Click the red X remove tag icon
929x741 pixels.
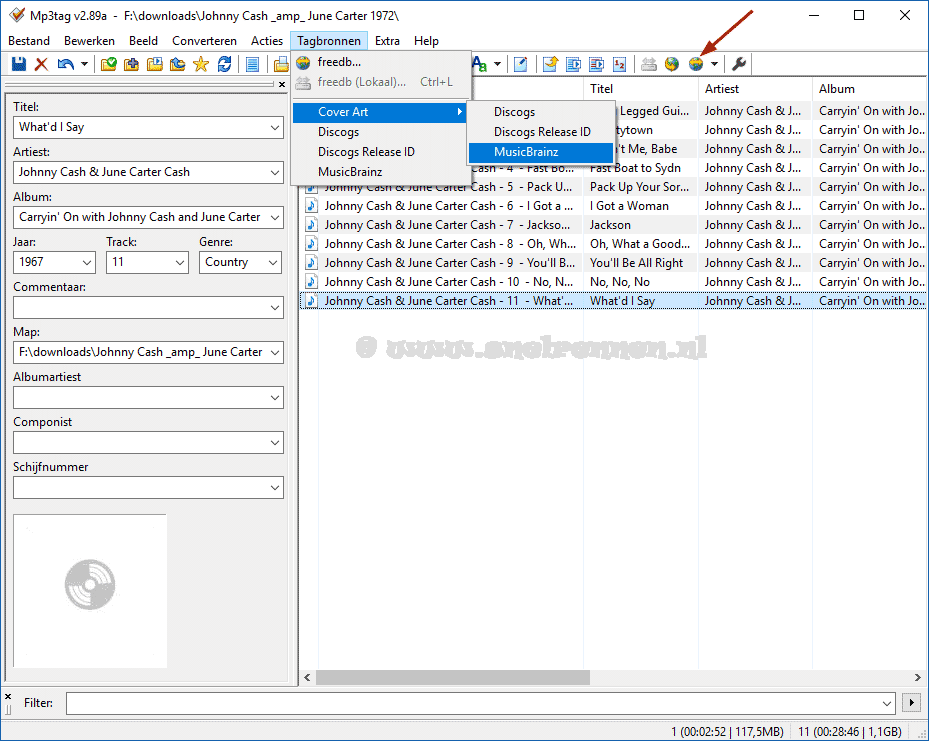click(x=41, y=64)
